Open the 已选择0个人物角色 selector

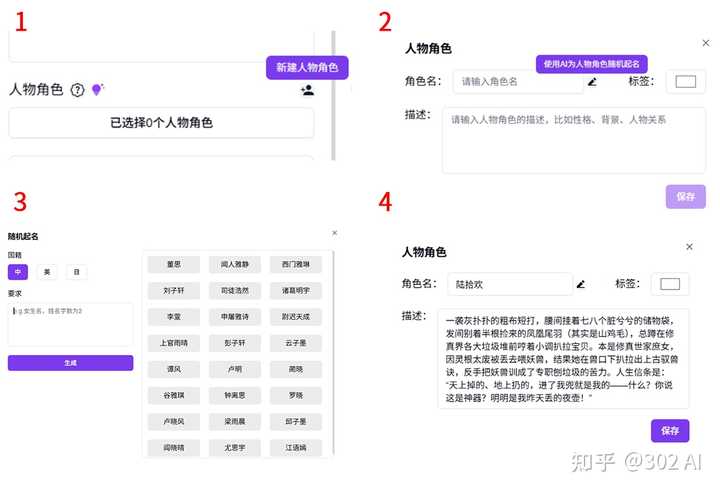coord(161,123)
